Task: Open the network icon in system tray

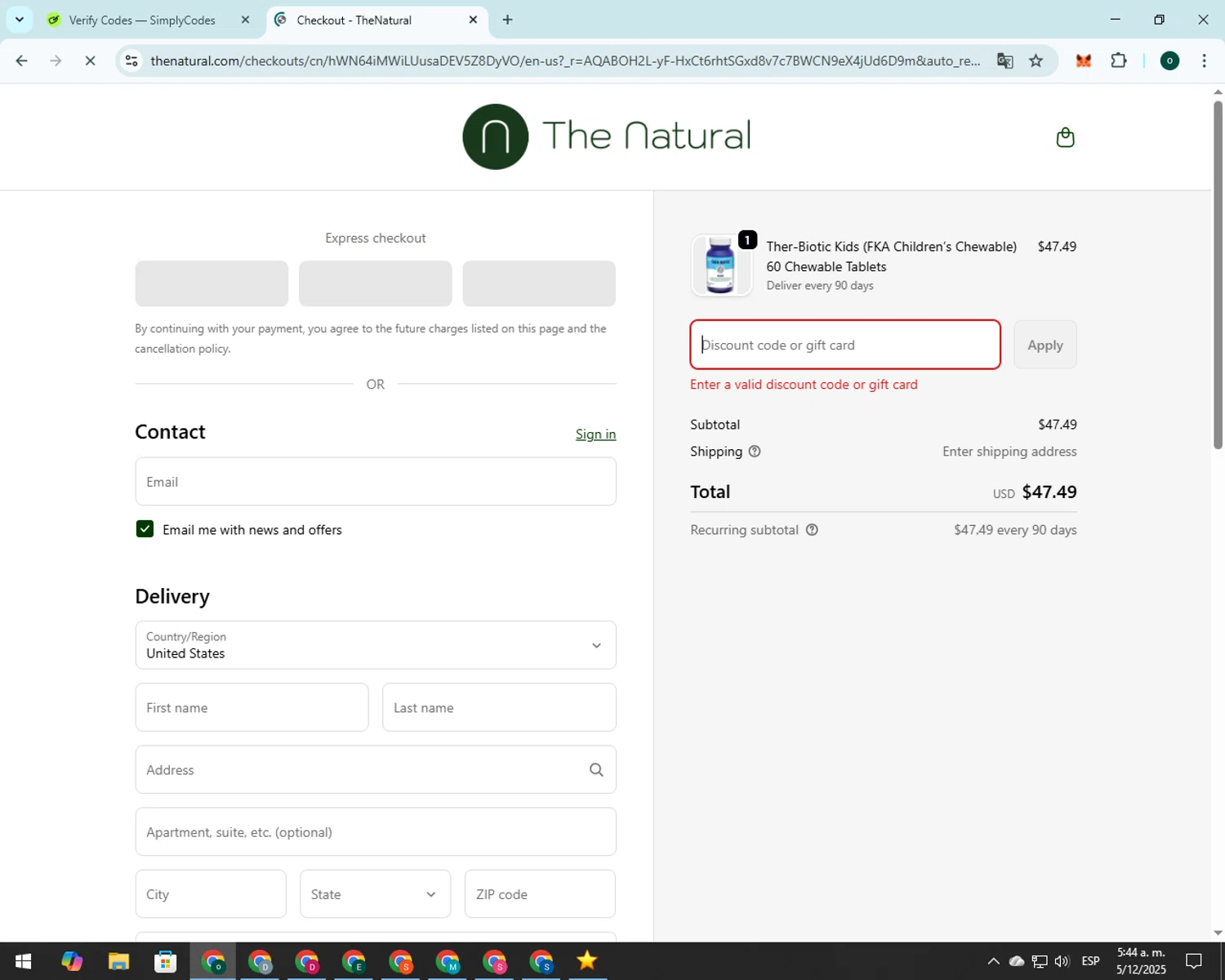Action: click(1040, 961)
